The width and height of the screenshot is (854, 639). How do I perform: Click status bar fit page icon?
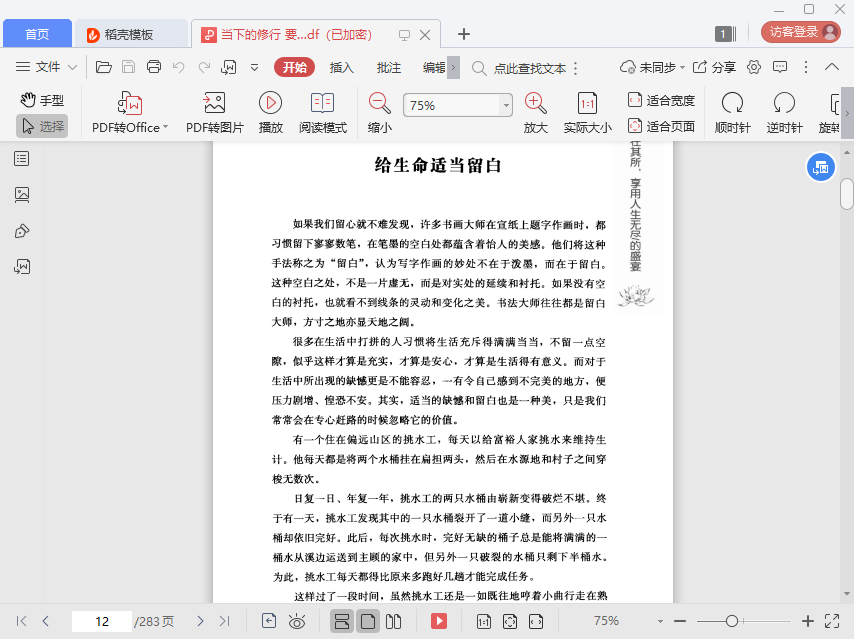tap(510, 621)
